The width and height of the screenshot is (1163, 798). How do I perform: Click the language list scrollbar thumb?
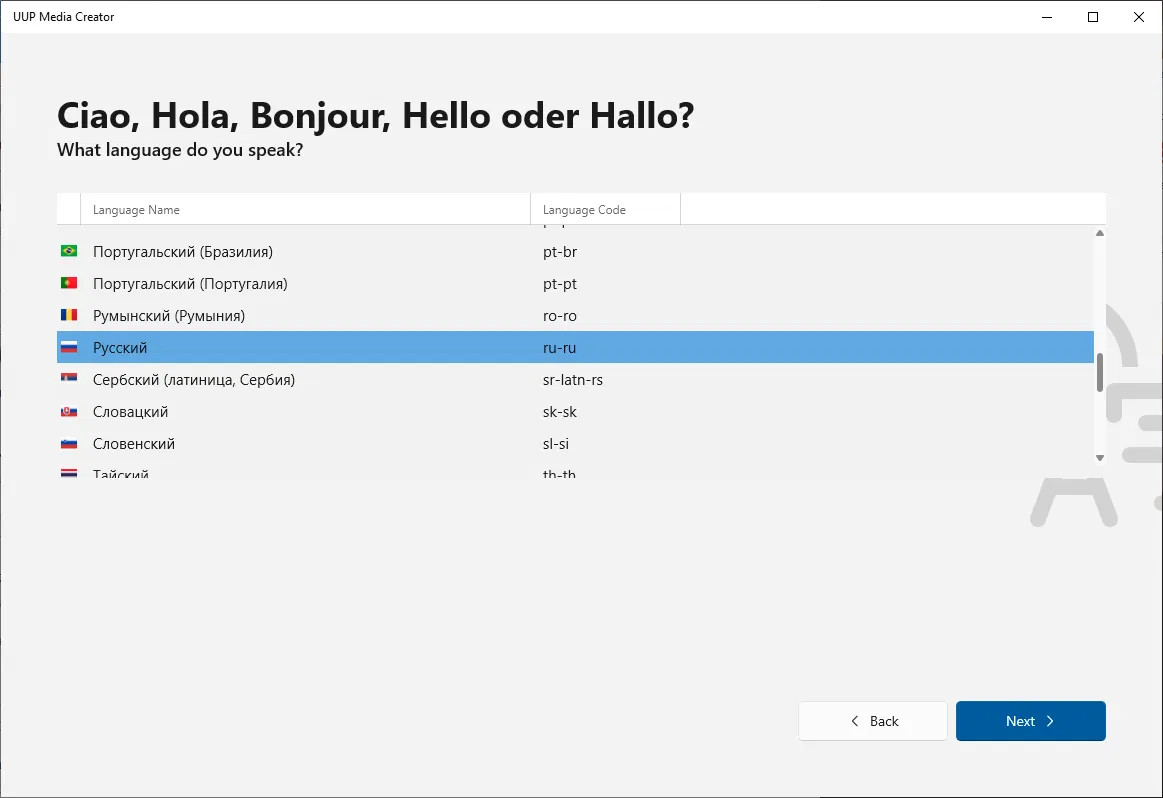(1100, 372)
